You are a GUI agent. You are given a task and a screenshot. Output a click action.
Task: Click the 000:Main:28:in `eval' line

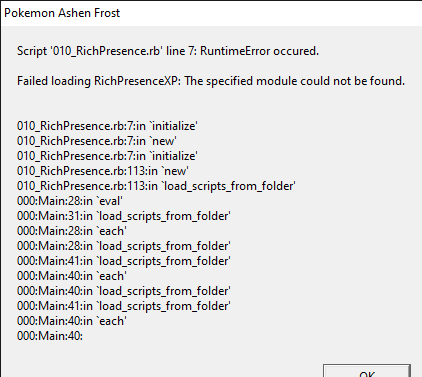click(70, 201)
